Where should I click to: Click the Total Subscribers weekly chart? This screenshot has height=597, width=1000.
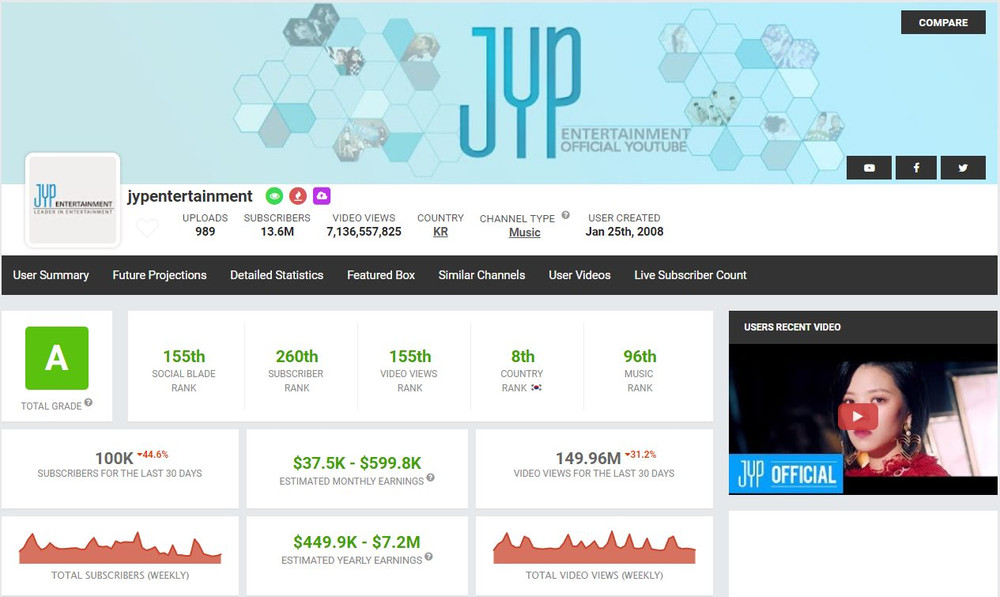pos(120,547)
